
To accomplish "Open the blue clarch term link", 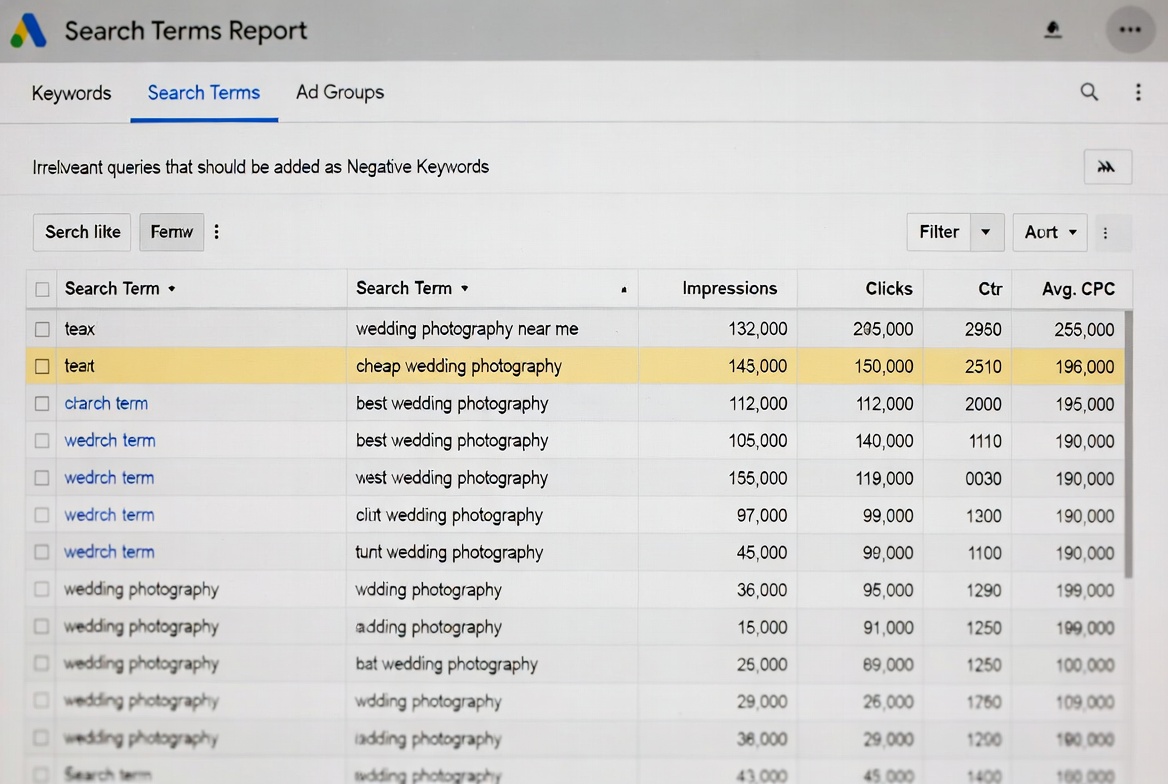I will 106,404.
